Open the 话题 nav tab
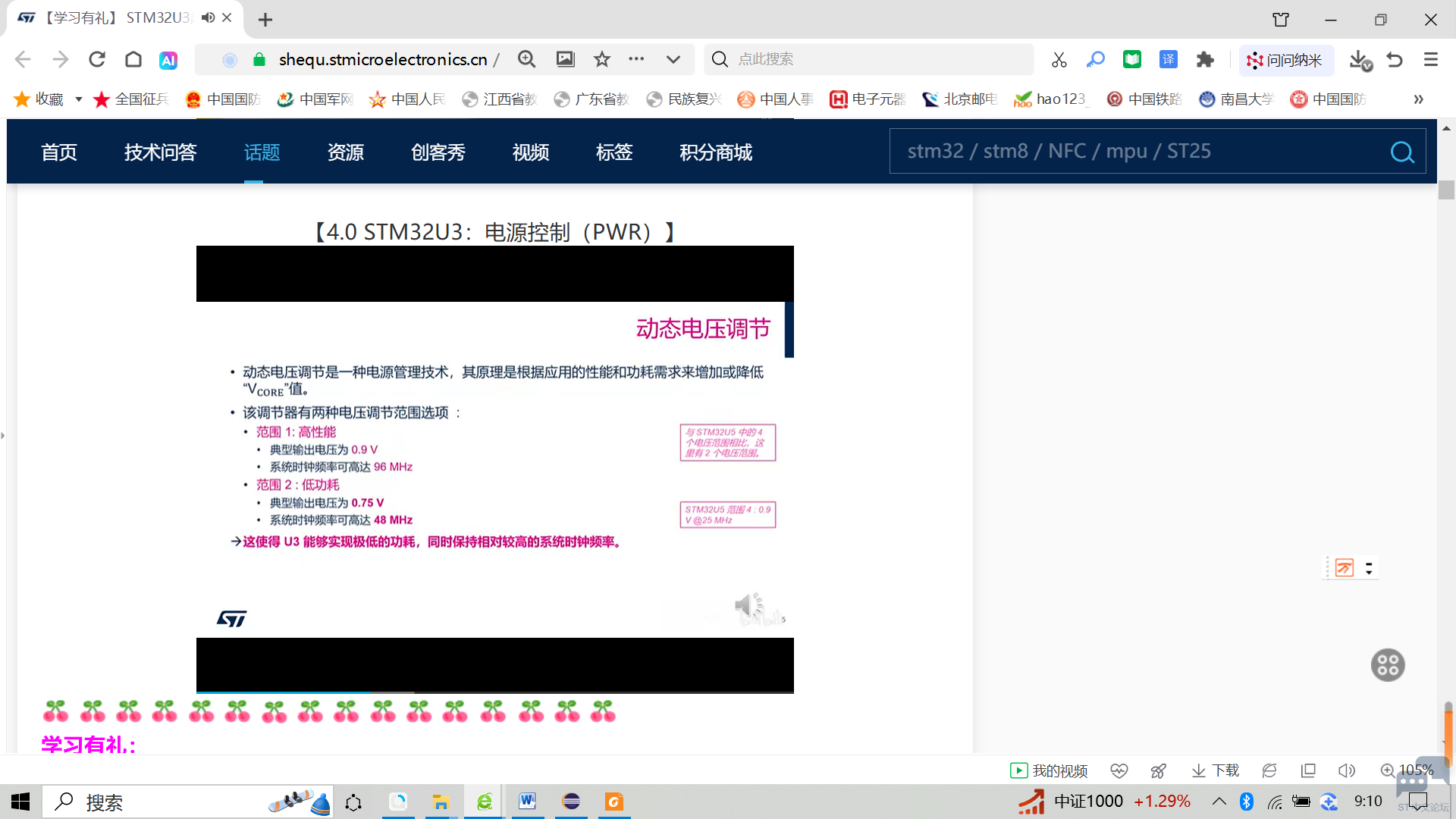 click(262, 152)
